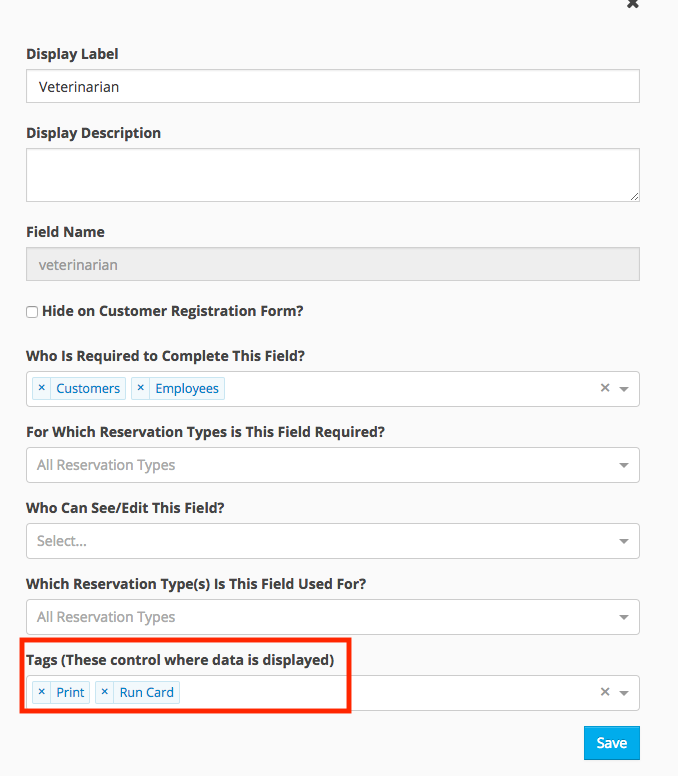Remove the Print tag
The image size is (678, 776).
pos(41,692)
